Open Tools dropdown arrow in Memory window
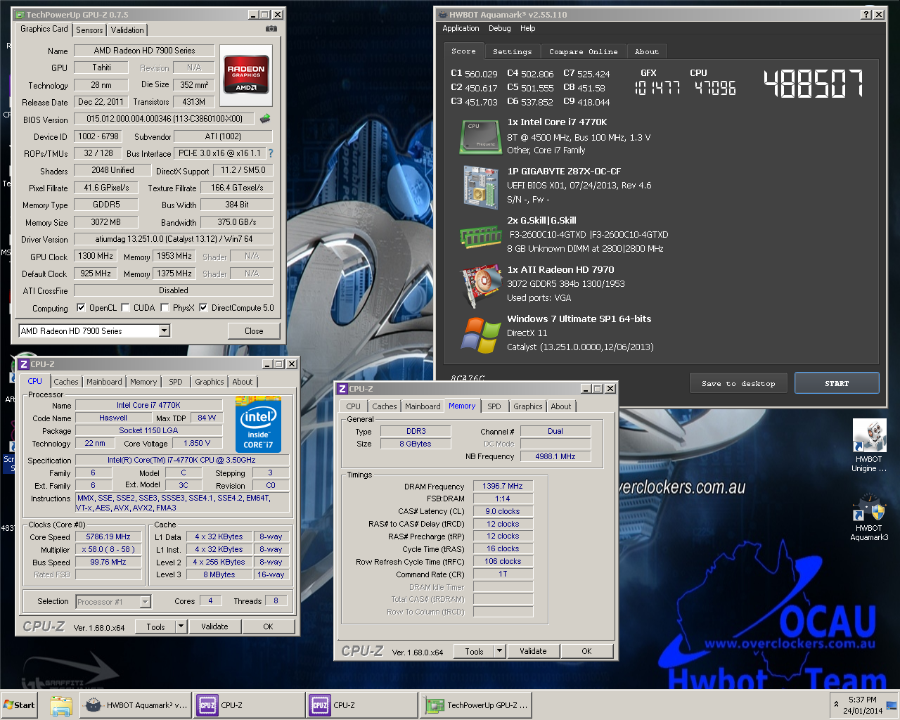 tap(499, 651)
